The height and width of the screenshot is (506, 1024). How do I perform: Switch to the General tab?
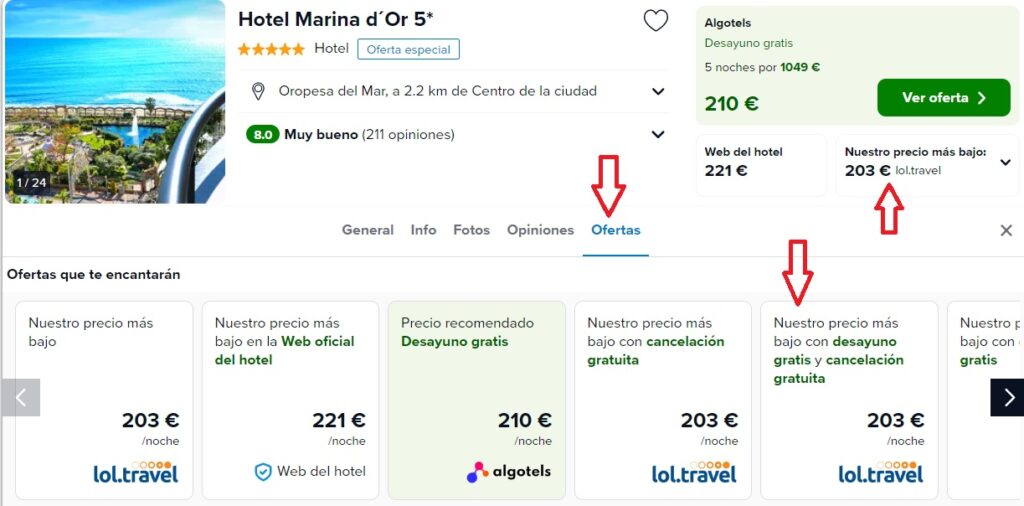point(368,230)
